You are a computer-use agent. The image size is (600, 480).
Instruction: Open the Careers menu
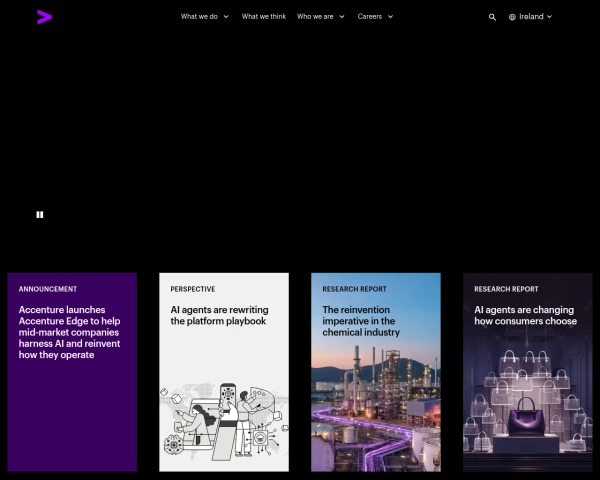pos(370,16)
